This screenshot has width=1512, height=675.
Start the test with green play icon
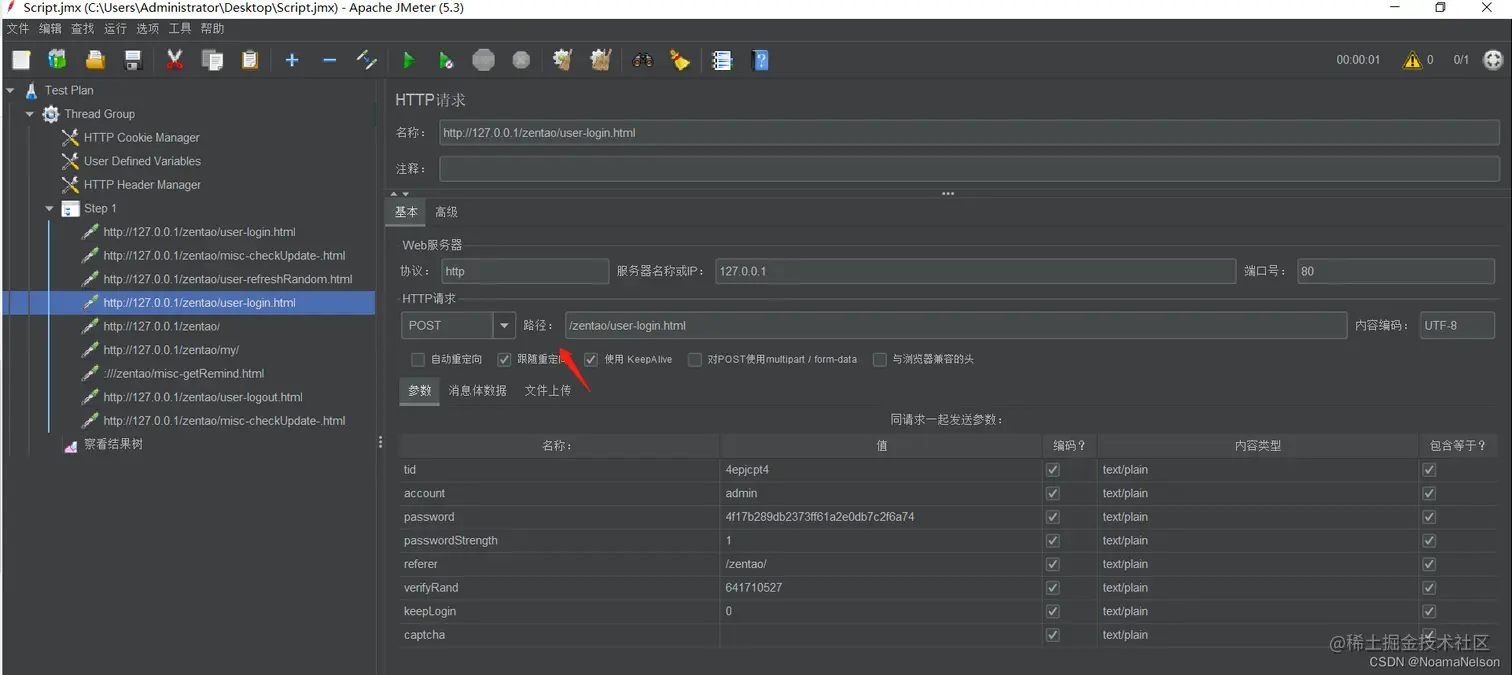point(408,60)
